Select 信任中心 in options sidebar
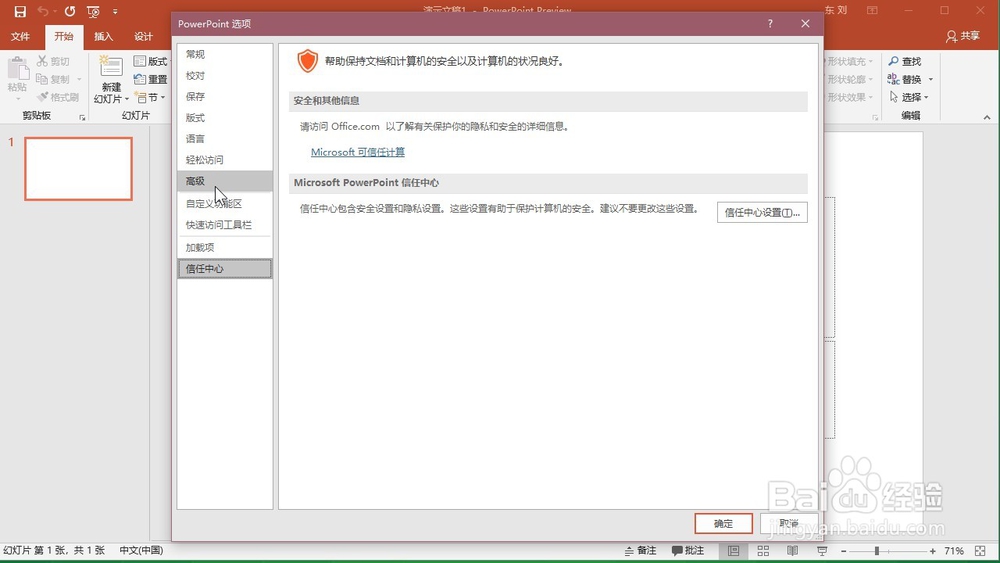This screenshot has width=1000, height=563. pos(224,268)
